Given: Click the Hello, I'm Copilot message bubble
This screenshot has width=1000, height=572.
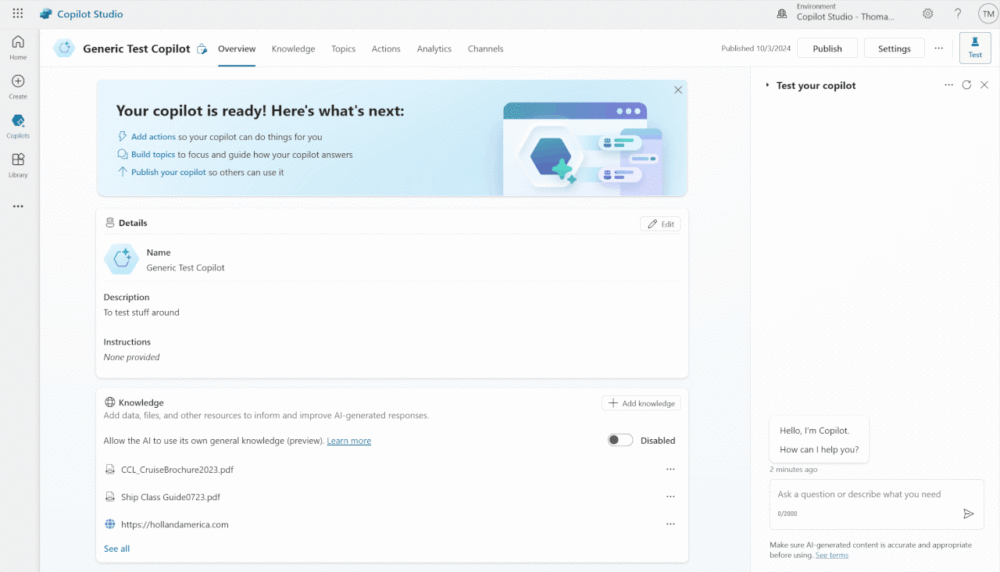Looking at the screenshot, I should tap(819, 440).
